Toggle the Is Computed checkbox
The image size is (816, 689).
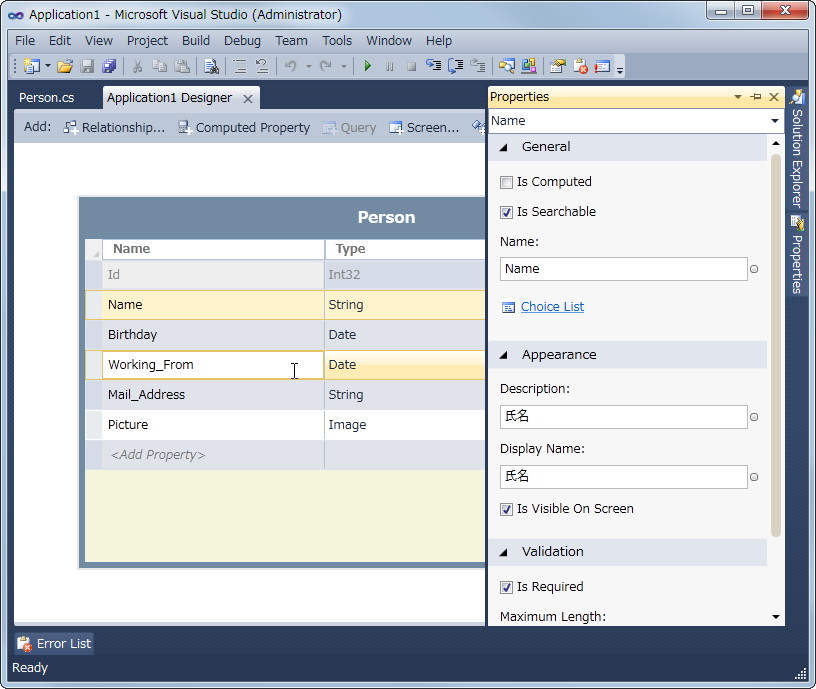click(506, 182)
